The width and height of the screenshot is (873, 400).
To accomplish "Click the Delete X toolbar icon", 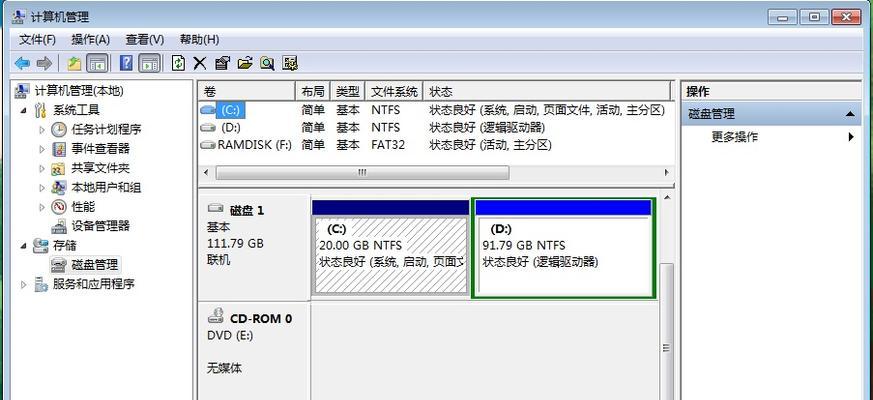I will coord(200,63).
